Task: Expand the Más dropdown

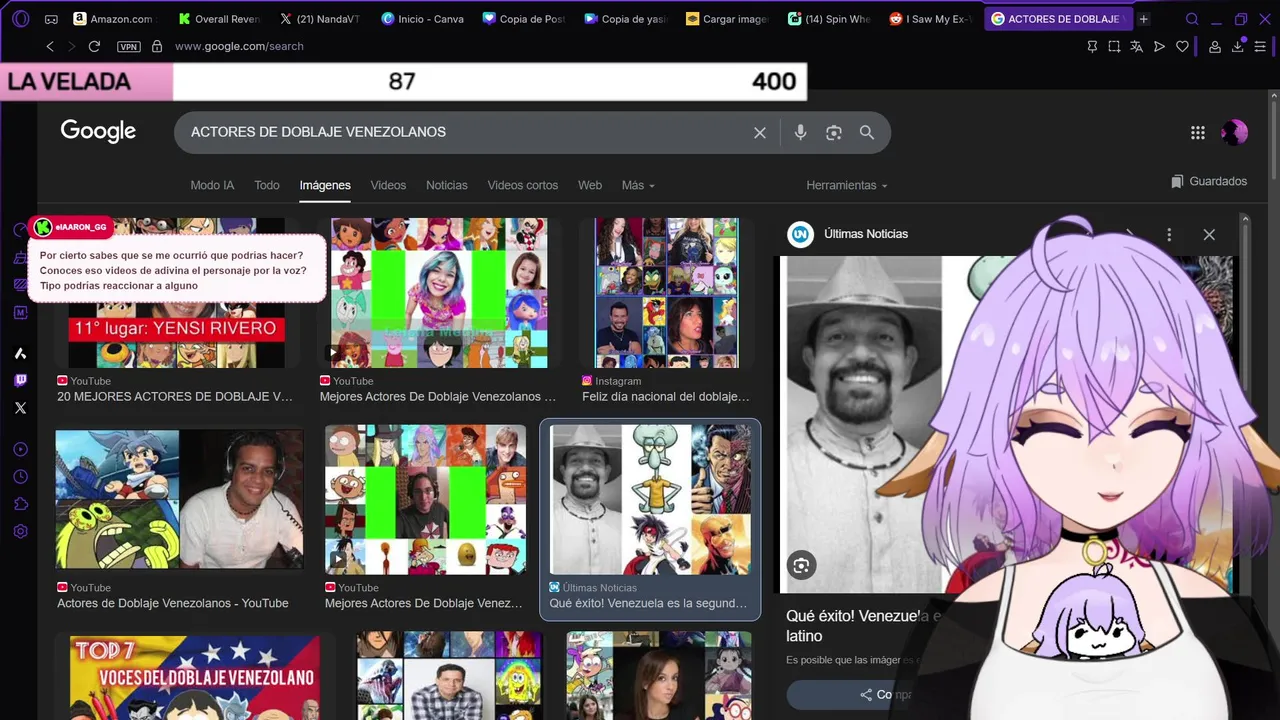Action: [638, 185]
